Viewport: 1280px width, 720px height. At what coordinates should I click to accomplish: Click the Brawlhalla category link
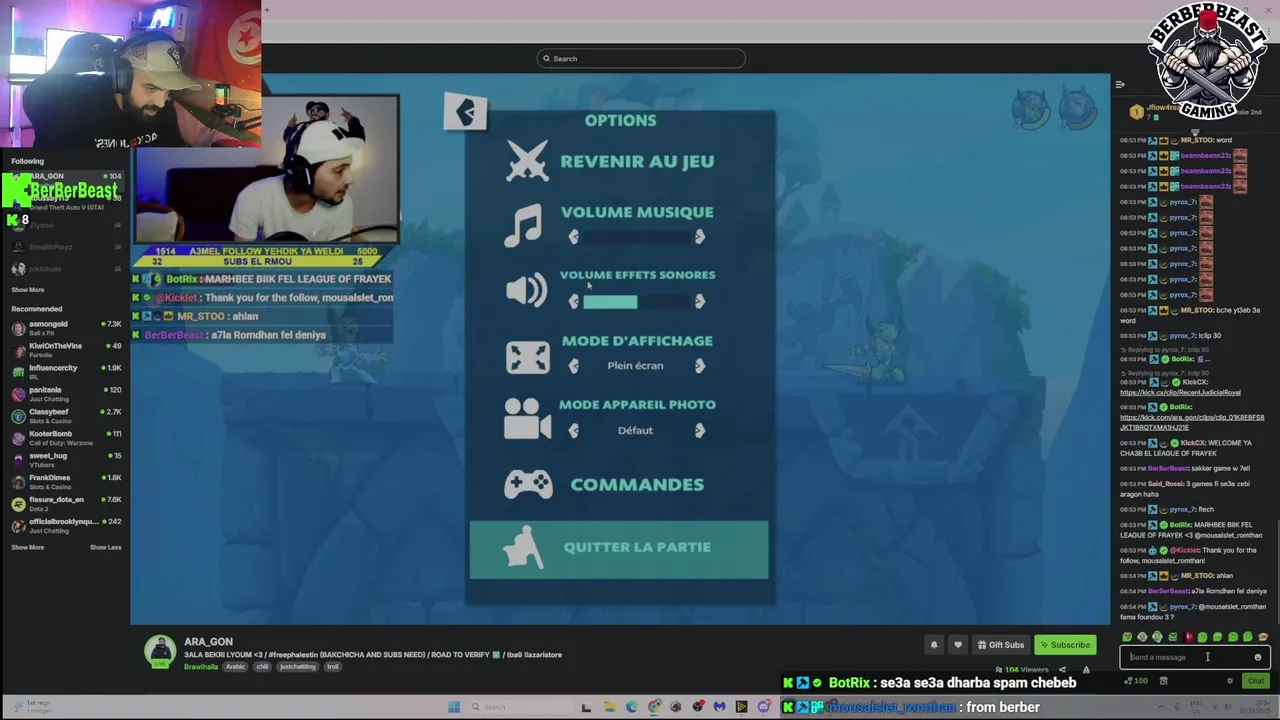(x=201, y=667)
